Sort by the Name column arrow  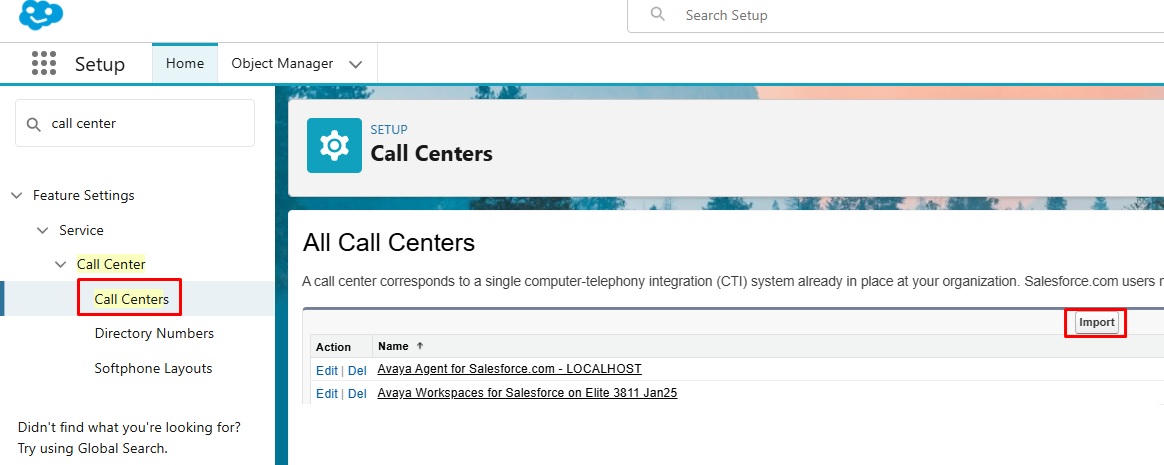[420, 346]
